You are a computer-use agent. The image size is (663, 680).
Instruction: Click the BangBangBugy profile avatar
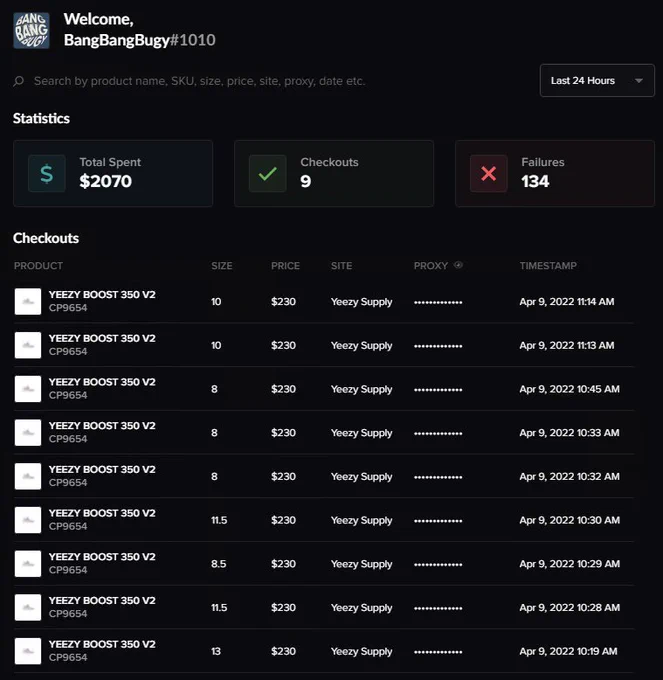[x=31, y=30]
